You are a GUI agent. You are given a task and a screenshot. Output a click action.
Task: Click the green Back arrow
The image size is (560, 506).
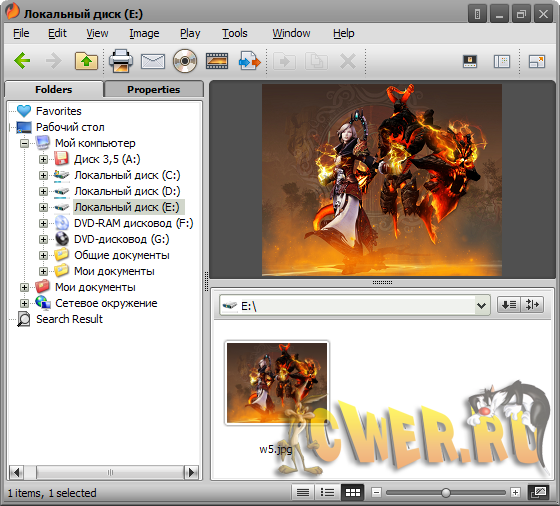[x=22, y=61]
